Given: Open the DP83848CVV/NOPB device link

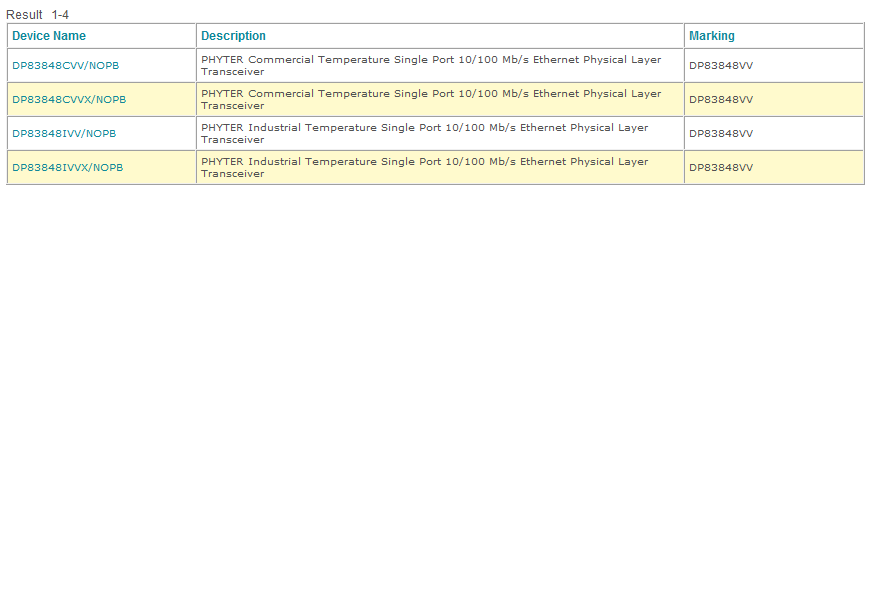Looking at the screenshot, I should (65, 65).
